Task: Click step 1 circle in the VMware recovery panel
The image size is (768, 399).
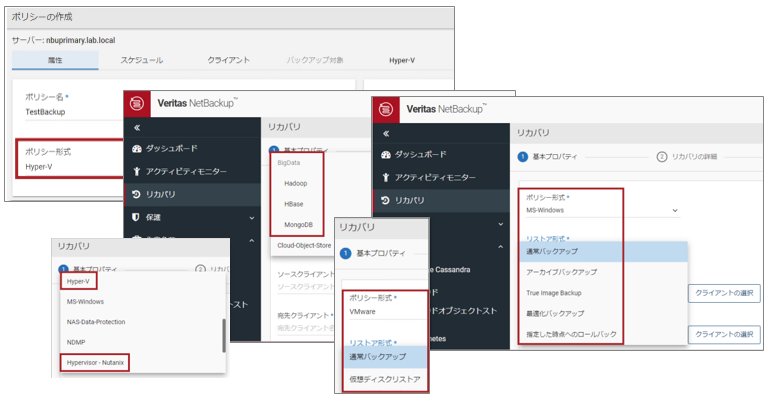Action: (x=345, y=253)
